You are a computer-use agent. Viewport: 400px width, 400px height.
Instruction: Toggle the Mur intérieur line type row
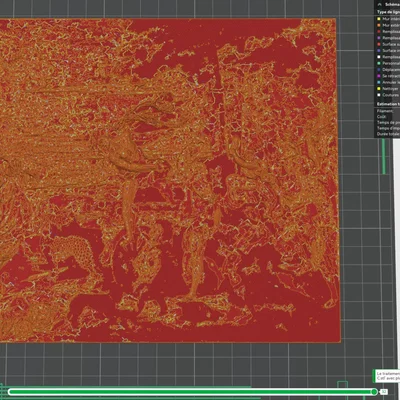(388, 19)
